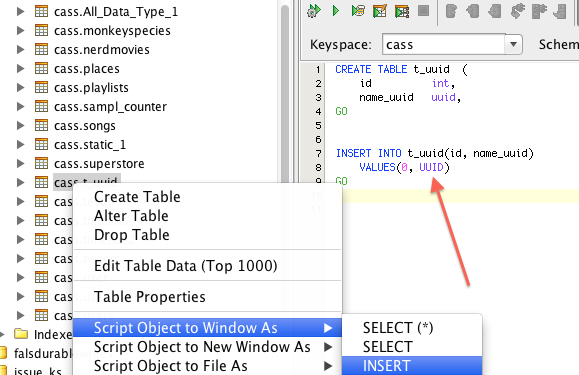Select the SELECT (*) submenu option
This screenshot has width=579, height=375.
point(412,328)
